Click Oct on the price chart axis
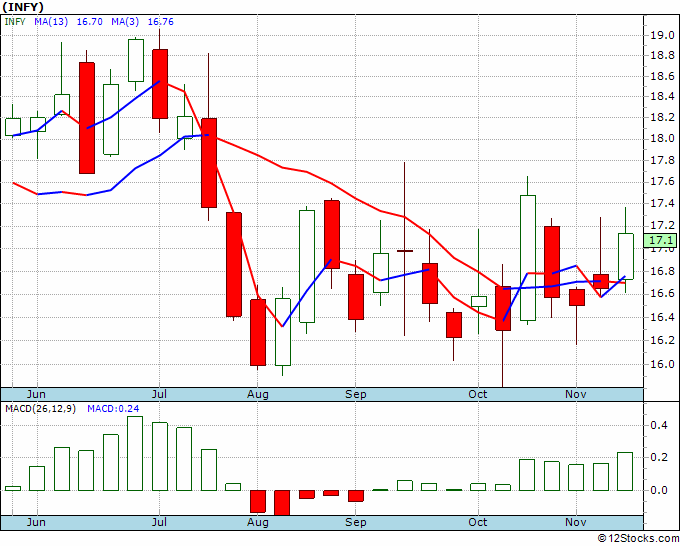 (478, 394)
